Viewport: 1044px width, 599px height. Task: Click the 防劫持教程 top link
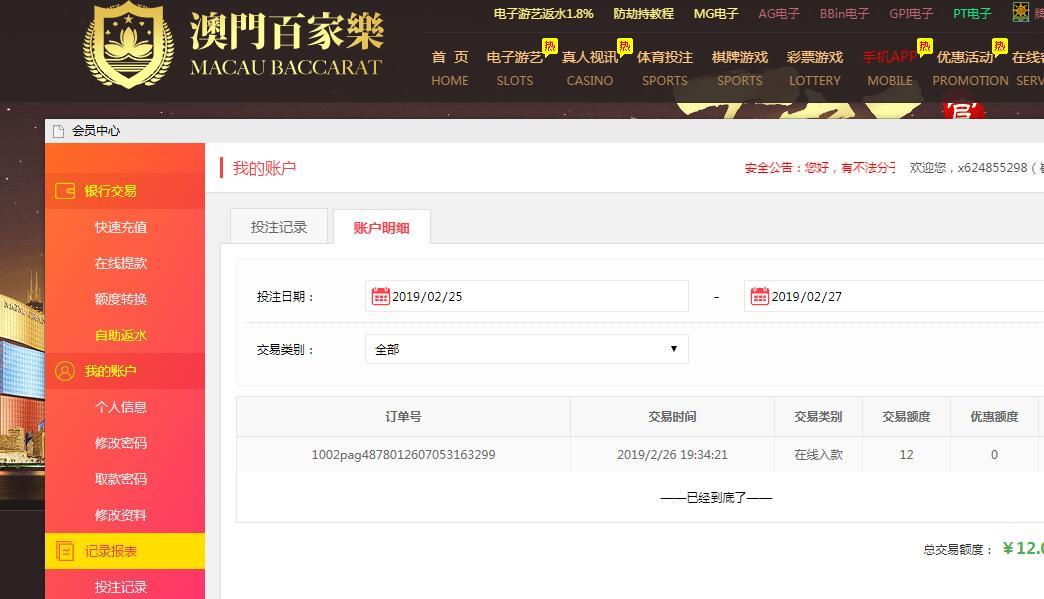coord(643,14)
